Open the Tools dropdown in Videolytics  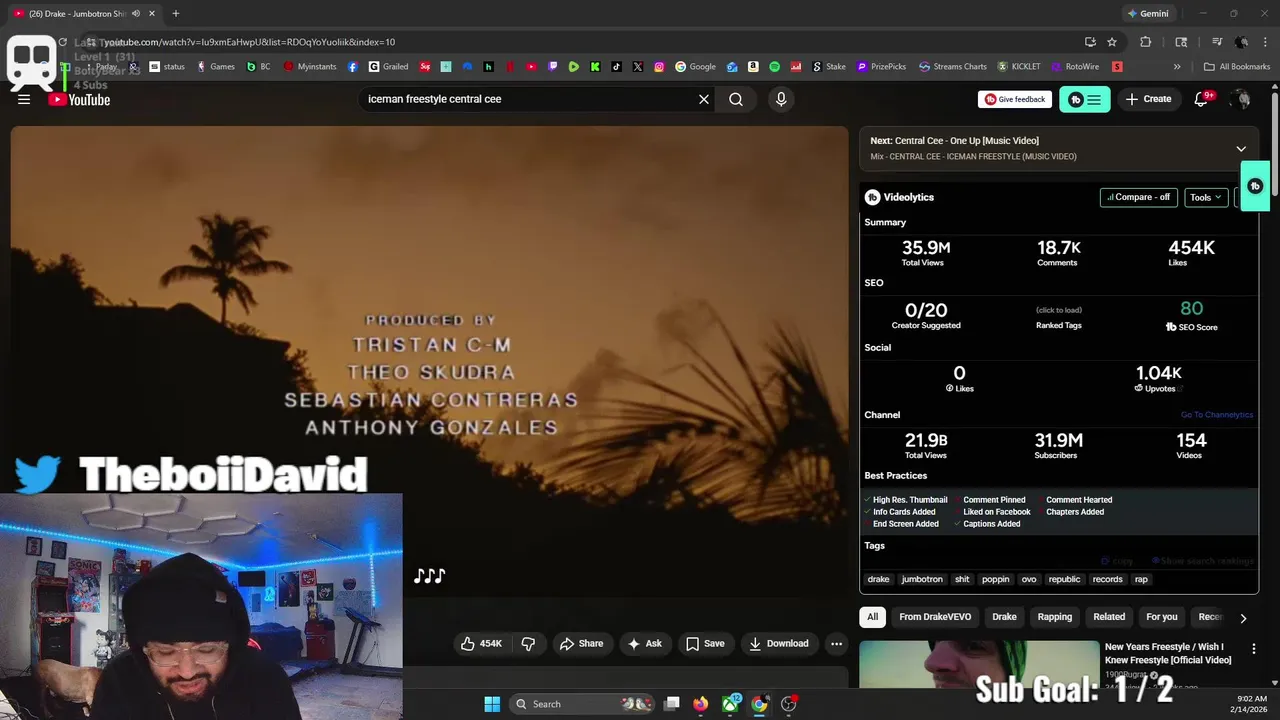click(x=1205, y=197)
